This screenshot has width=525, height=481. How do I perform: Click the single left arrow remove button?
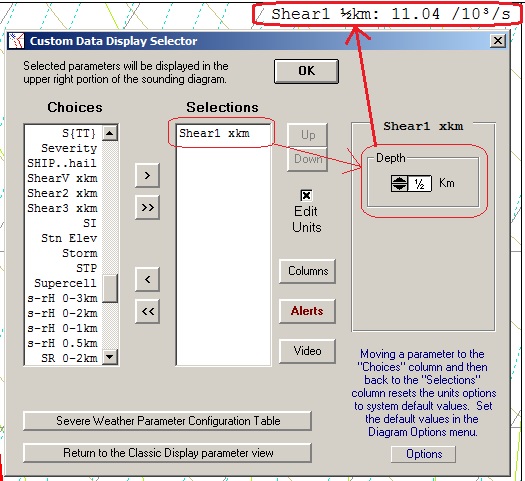(x=147, y=279)
